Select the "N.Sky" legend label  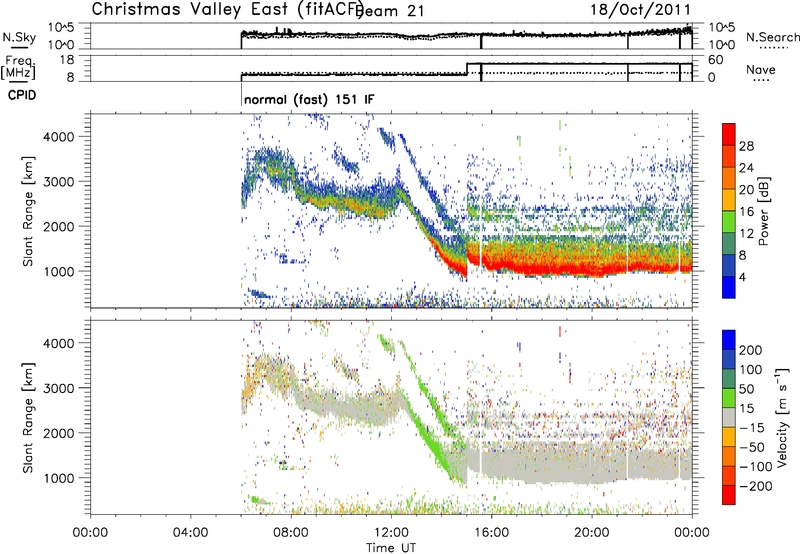pos(19,37)
